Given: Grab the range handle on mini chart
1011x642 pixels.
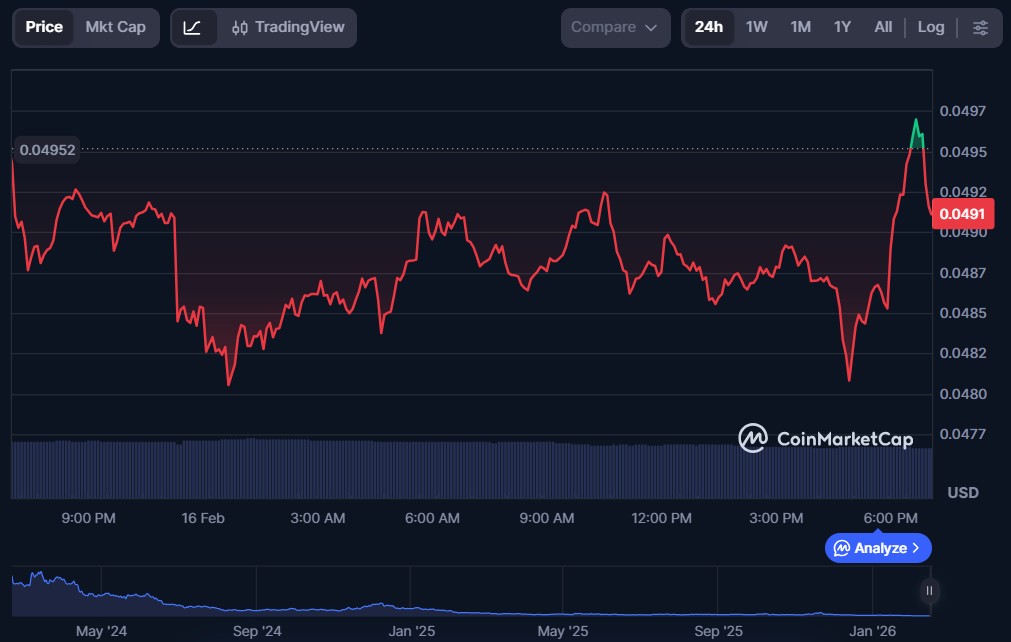Looking at the screenshot, I should [930, 591].
